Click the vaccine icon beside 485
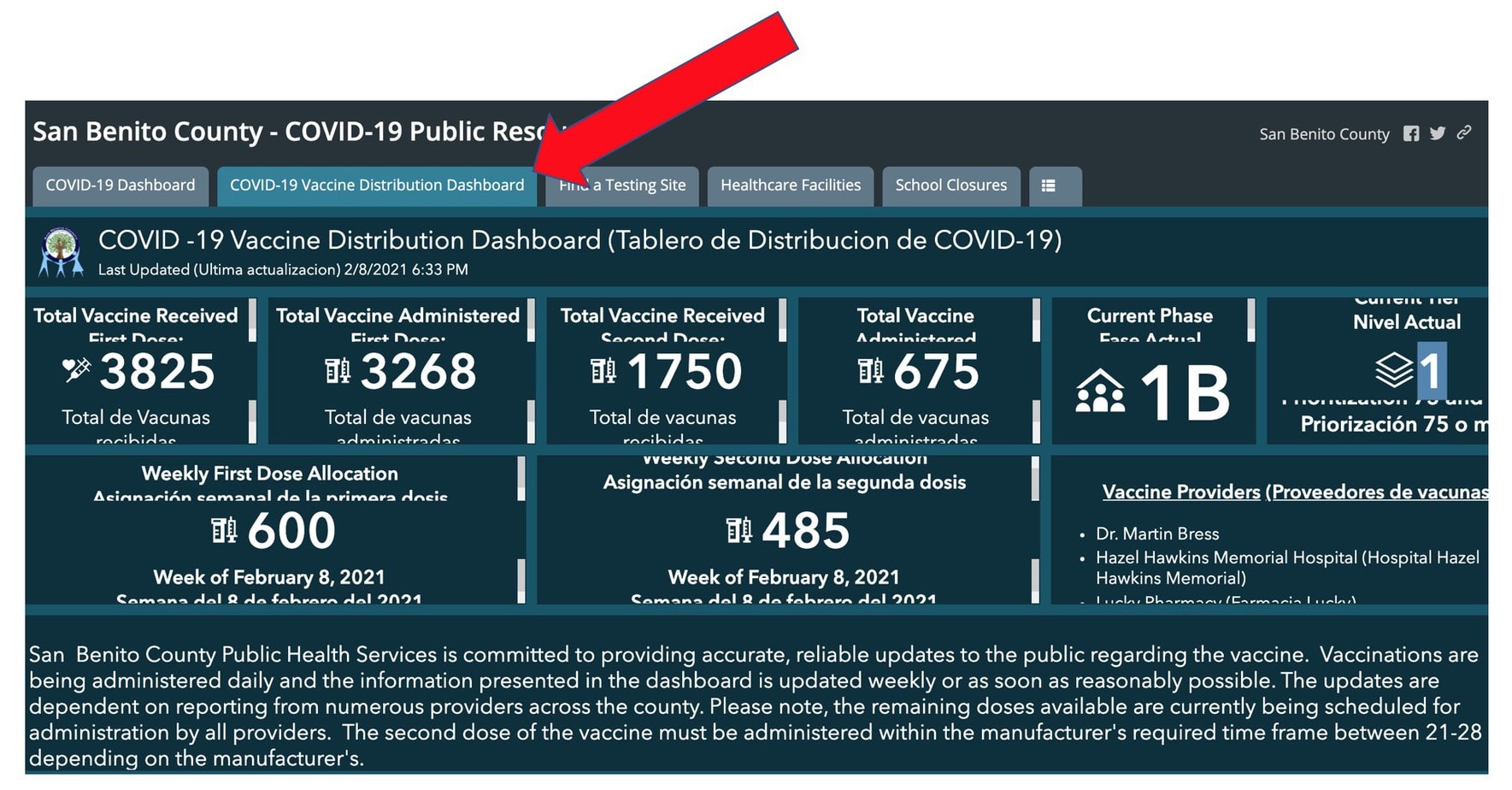The height and width of the screenshot is (790, 1512). [x=738, y=531]
